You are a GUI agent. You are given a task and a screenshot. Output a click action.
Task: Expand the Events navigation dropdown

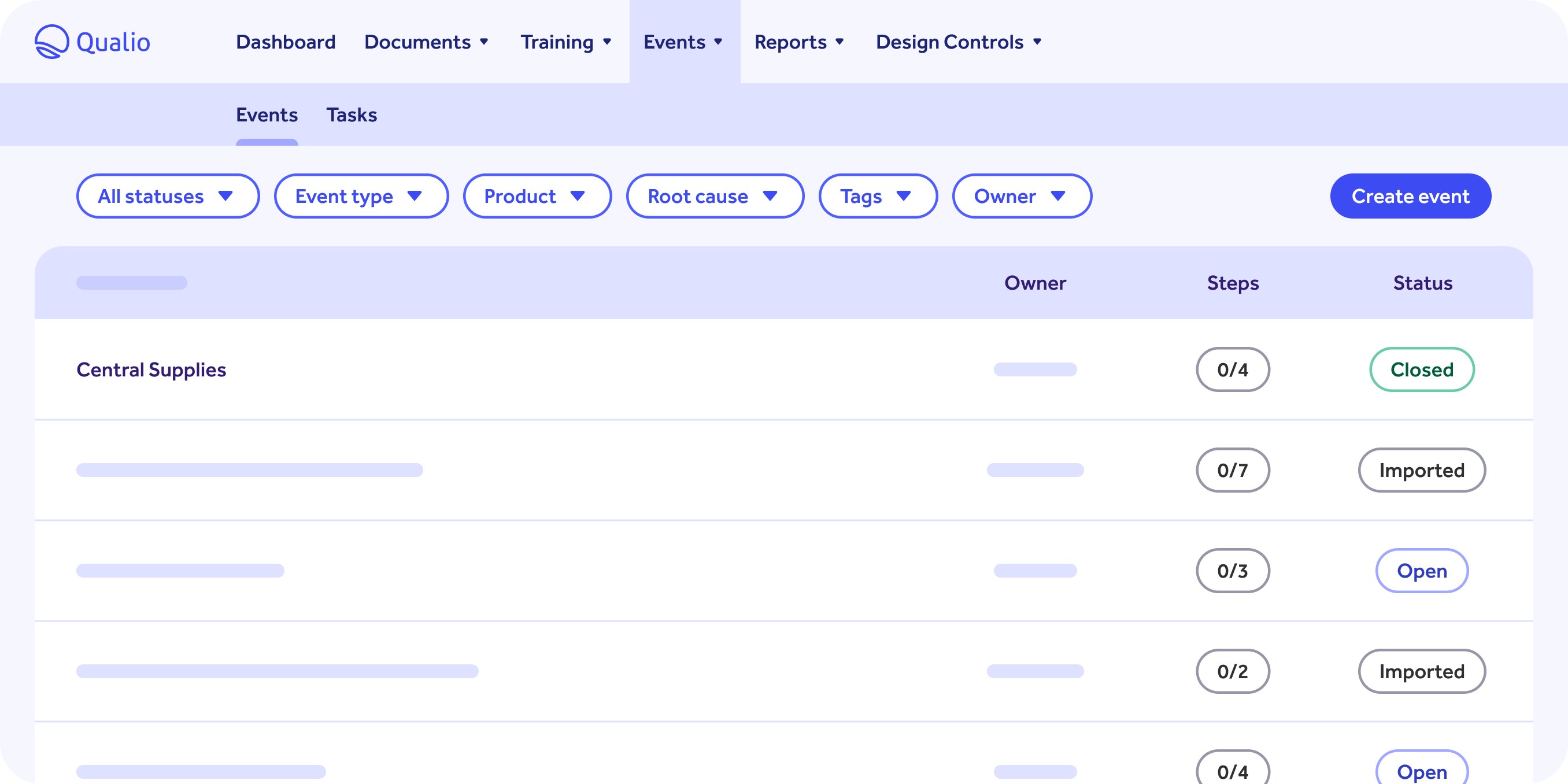[x=683, y=42]
